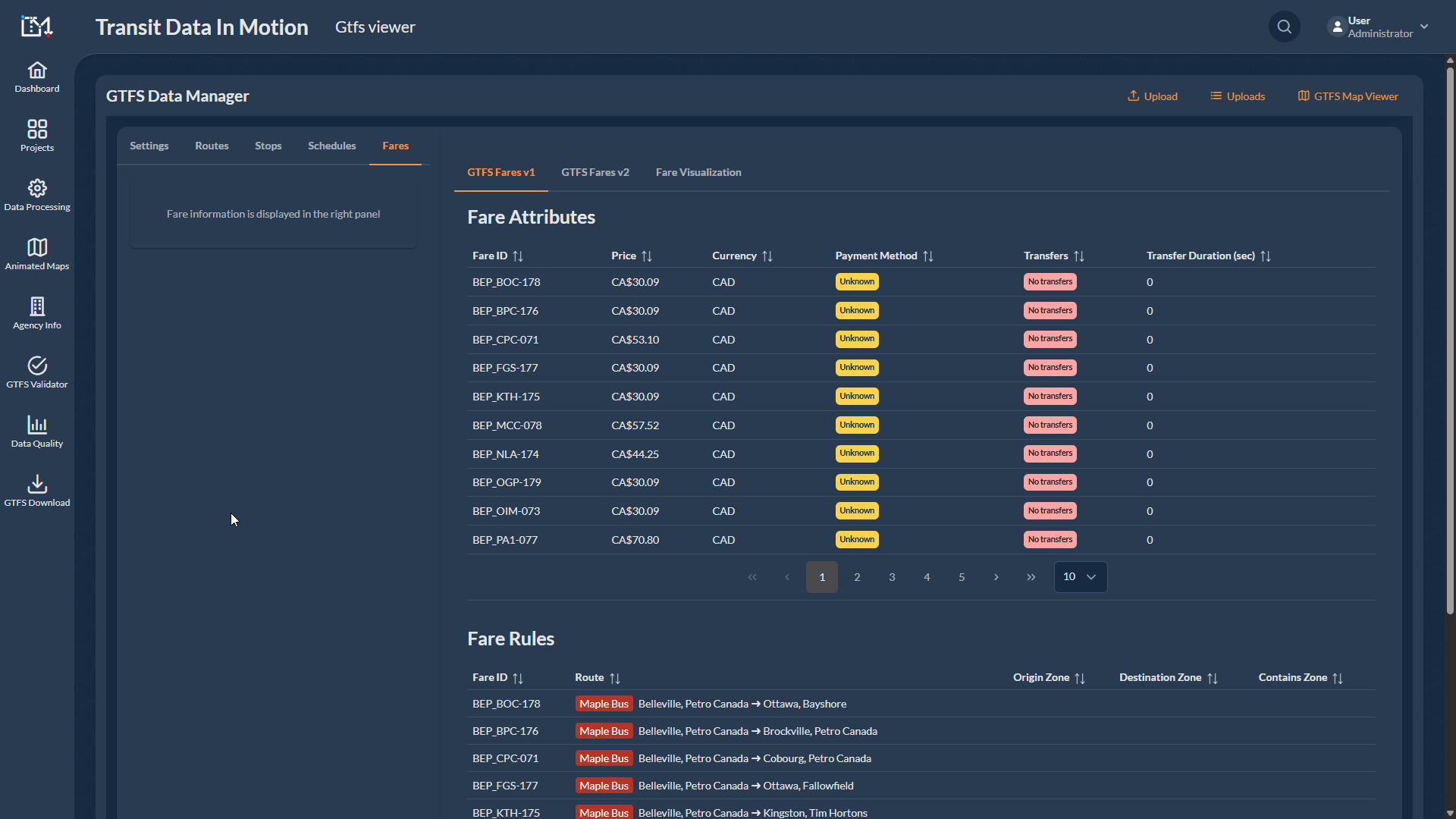Go to next page arrow in pagination
1456x819 pixels.
pos(996,577)
